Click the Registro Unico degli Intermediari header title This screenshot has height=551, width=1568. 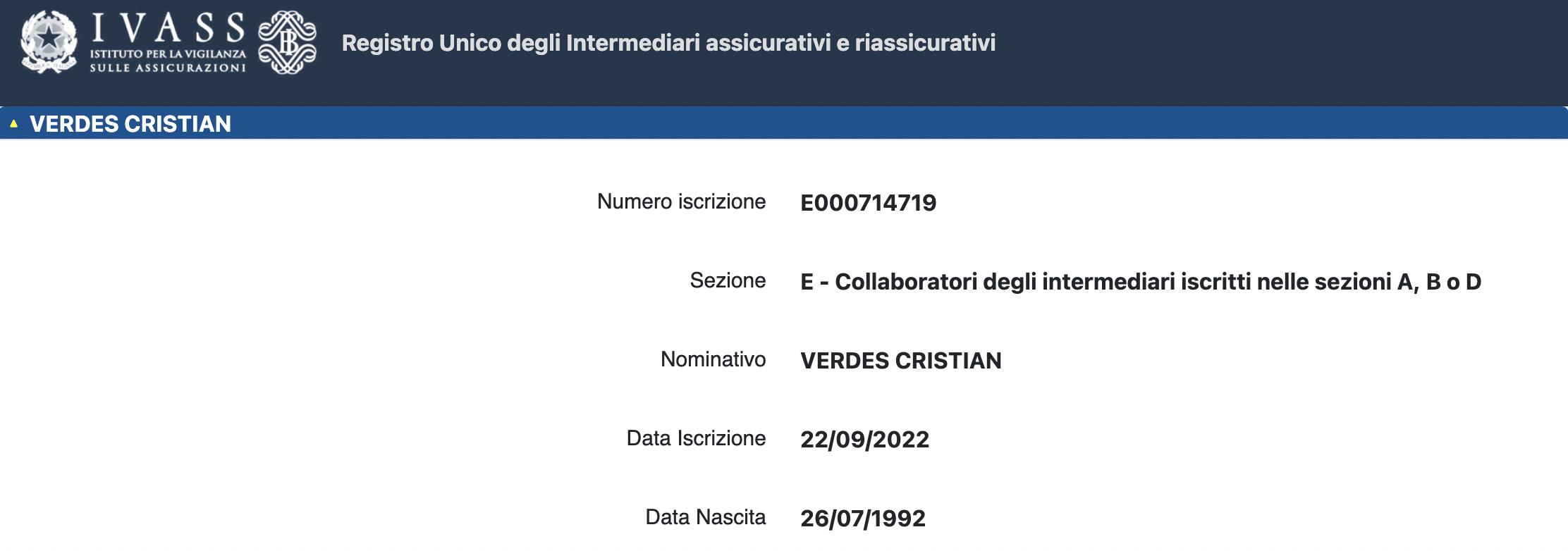pyautogui.click(x=668, y=43)
